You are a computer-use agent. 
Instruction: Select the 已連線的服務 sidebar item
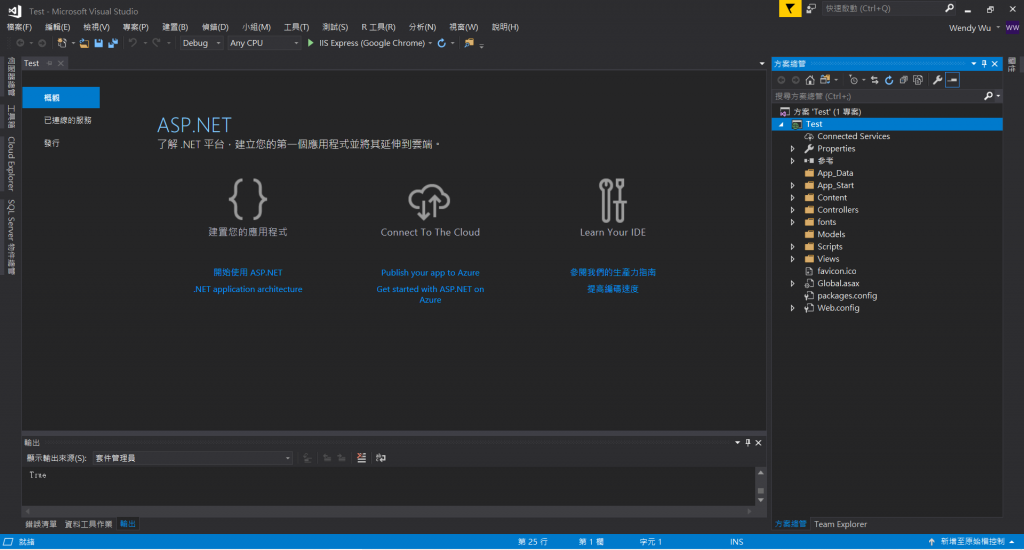68,120
